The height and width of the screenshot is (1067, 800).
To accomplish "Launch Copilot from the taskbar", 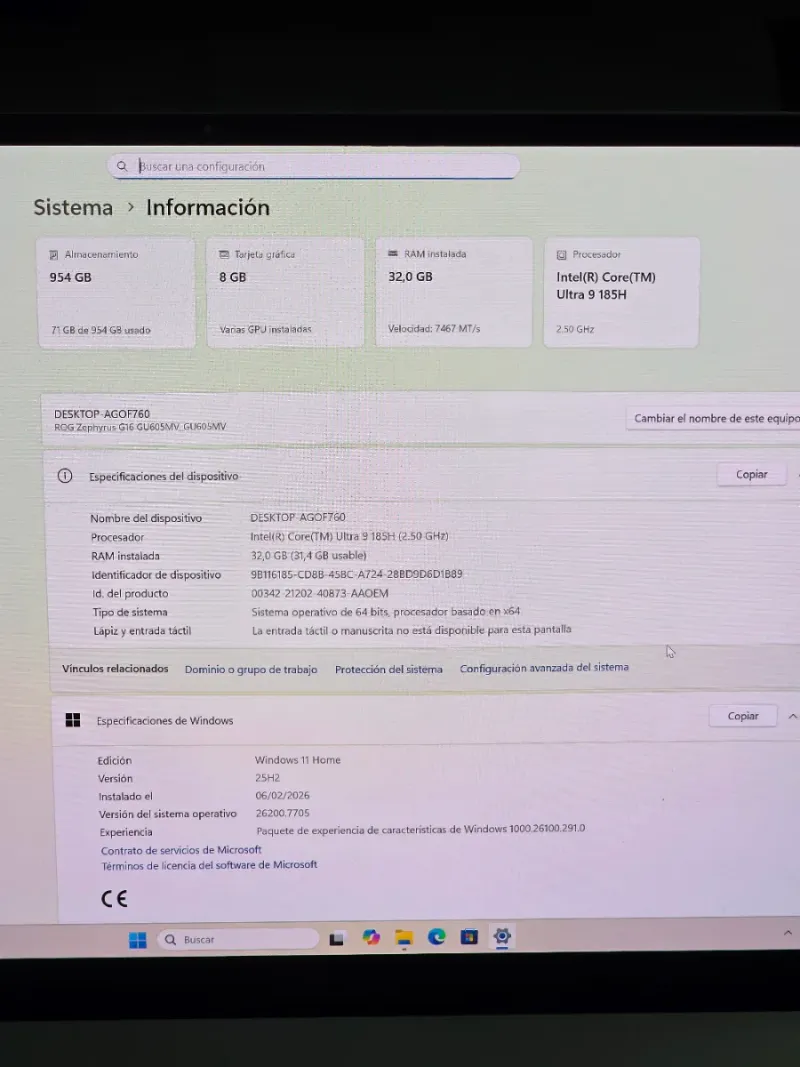I will 371,938.
